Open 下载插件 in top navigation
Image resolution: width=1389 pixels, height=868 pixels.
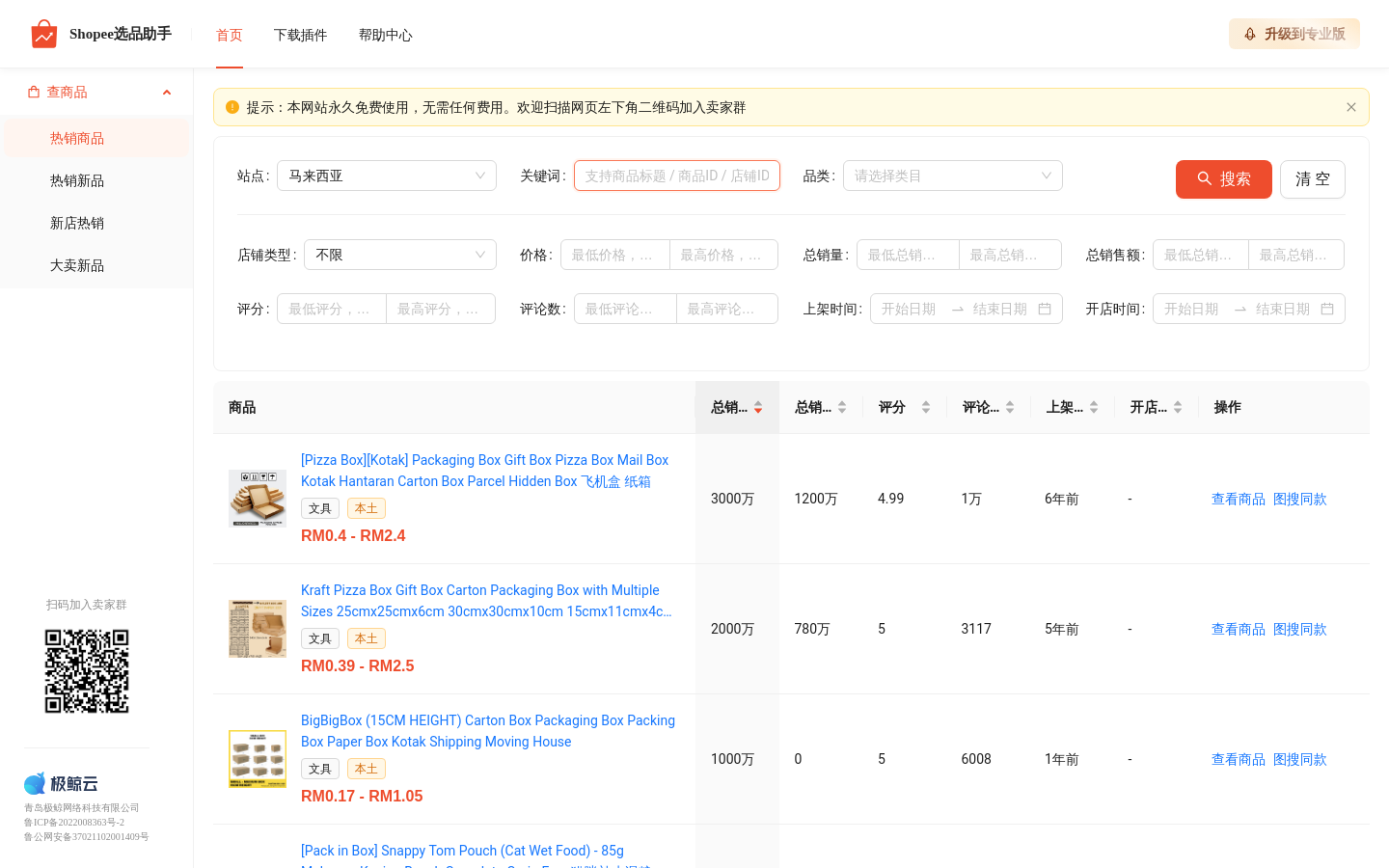tap(301, 35)
